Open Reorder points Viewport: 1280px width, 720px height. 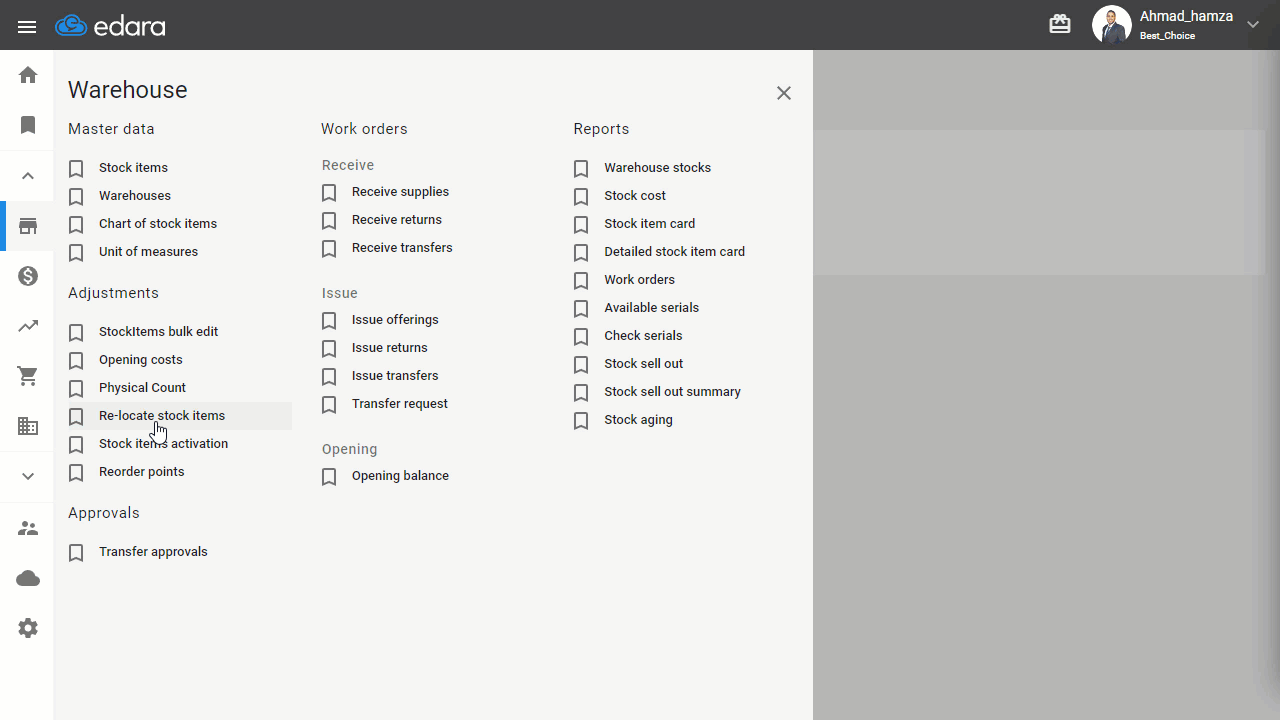pos(142,472)
